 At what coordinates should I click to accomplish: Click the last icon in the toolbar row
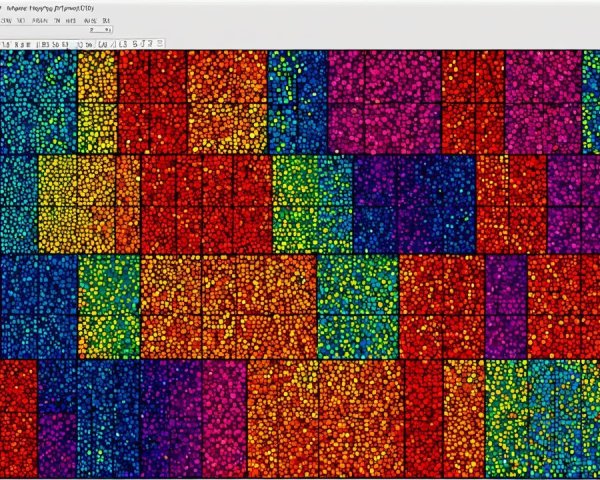click(158, 44)
